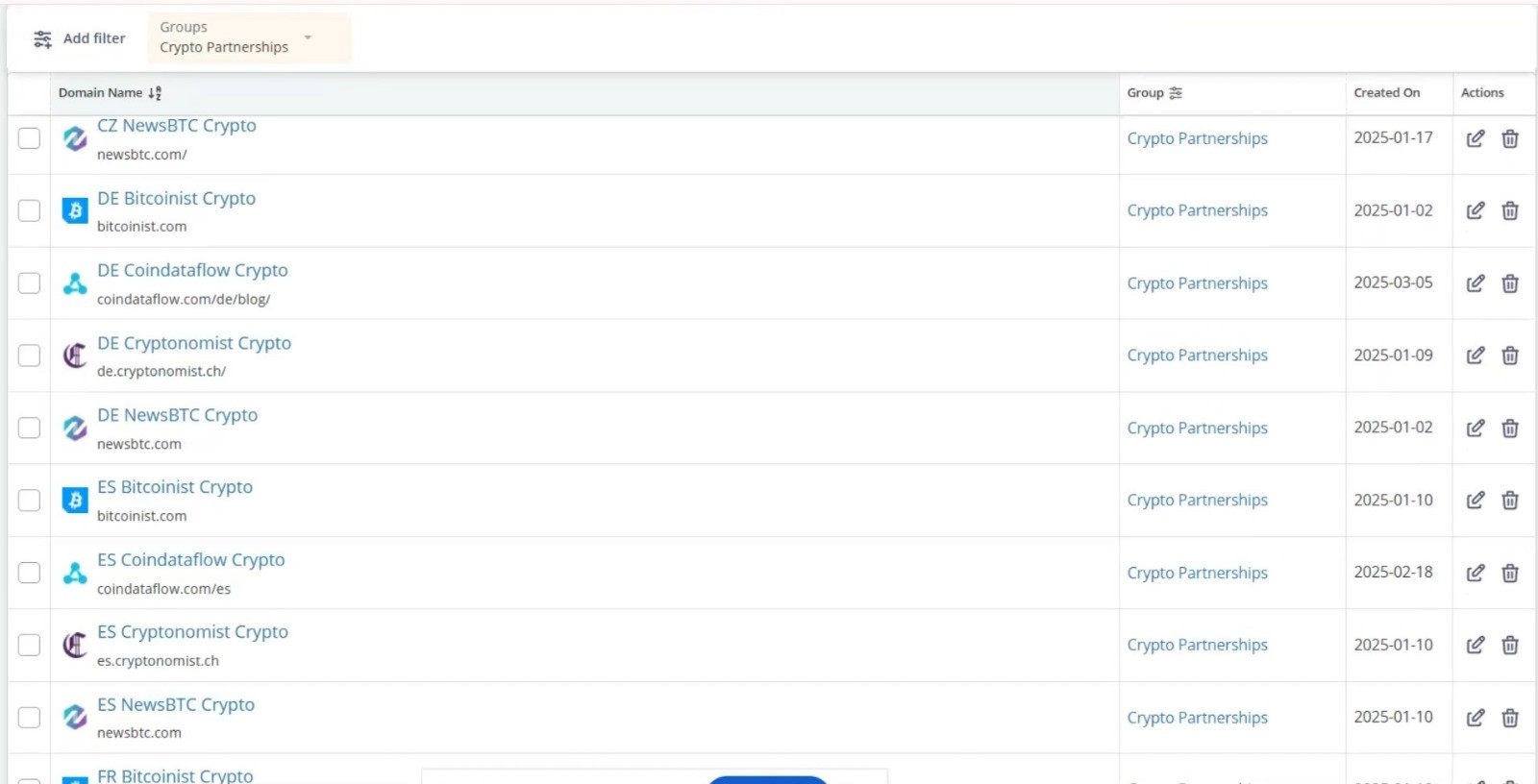Tick the DE Coindataflow Crypto checkbox

coord(30,283)
